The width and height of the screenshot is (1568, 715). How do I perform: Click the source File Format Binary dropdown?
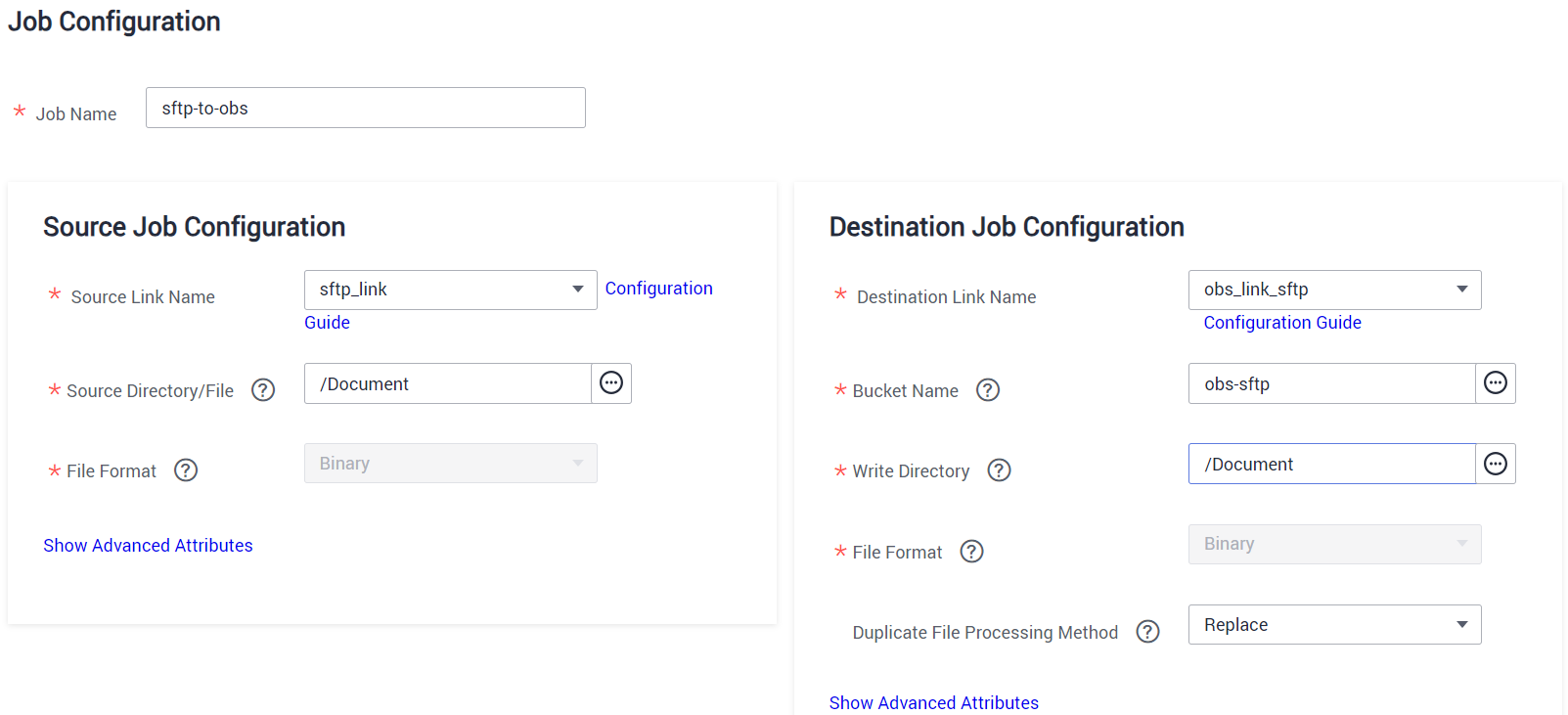450,464
